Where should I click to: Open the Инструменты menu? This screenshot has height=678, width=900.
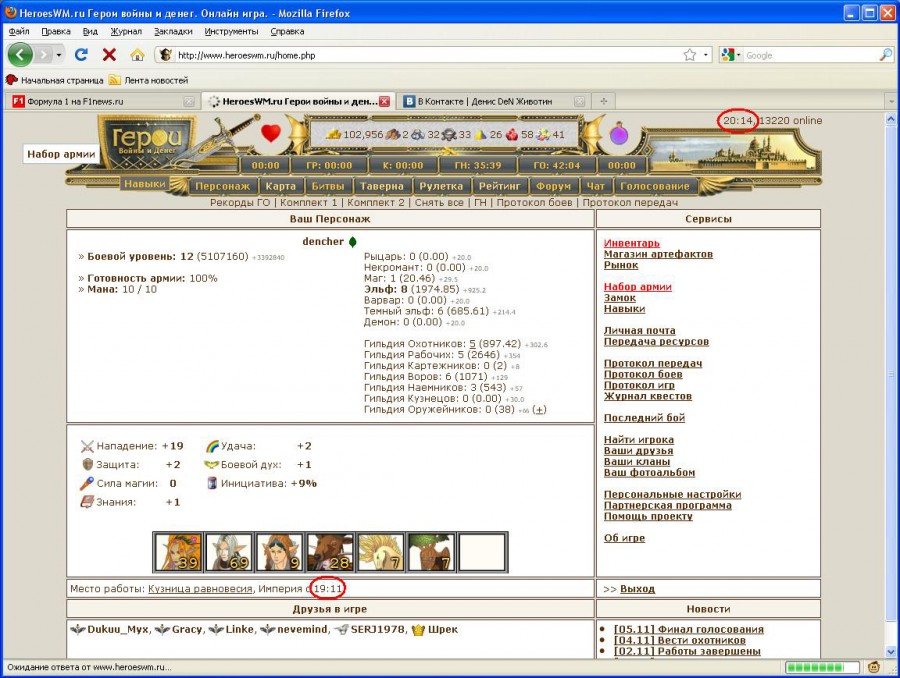(231, 32)
